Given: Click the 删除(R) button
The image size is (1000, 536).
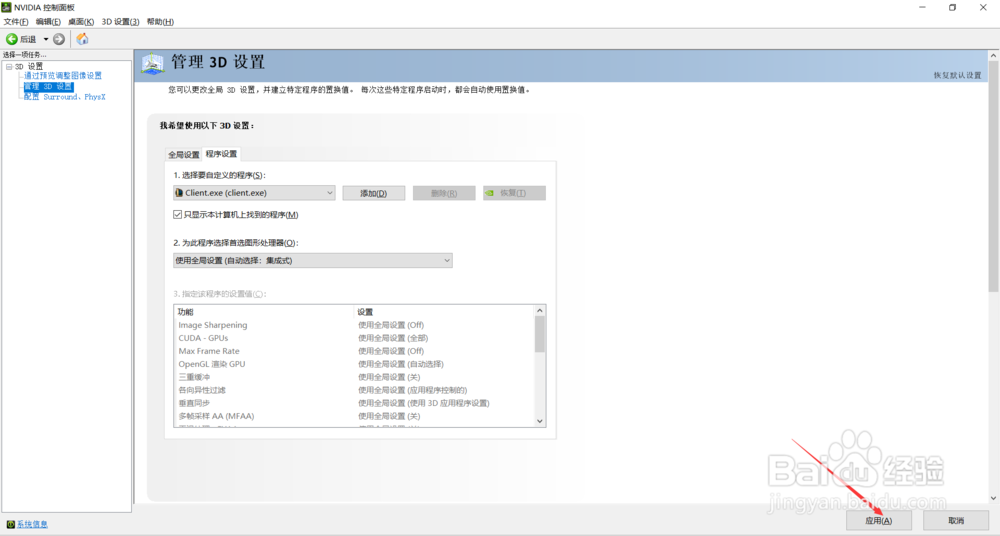Looking at the screenshot, I should [444, 193].
